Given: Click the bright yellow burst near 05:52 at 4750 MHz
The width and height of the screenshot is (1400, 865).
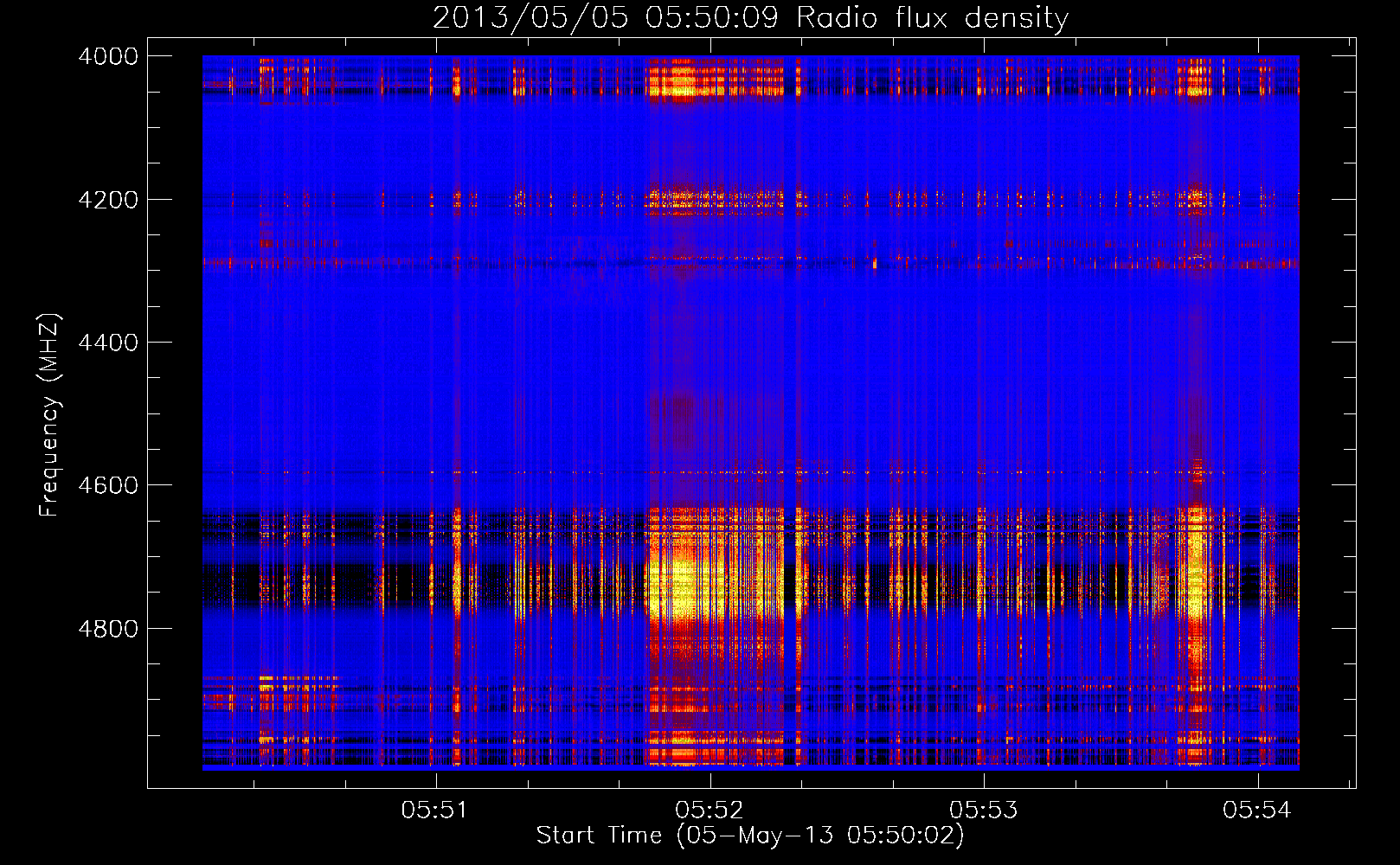Looking at the screenshot, I should click(684, 597).
